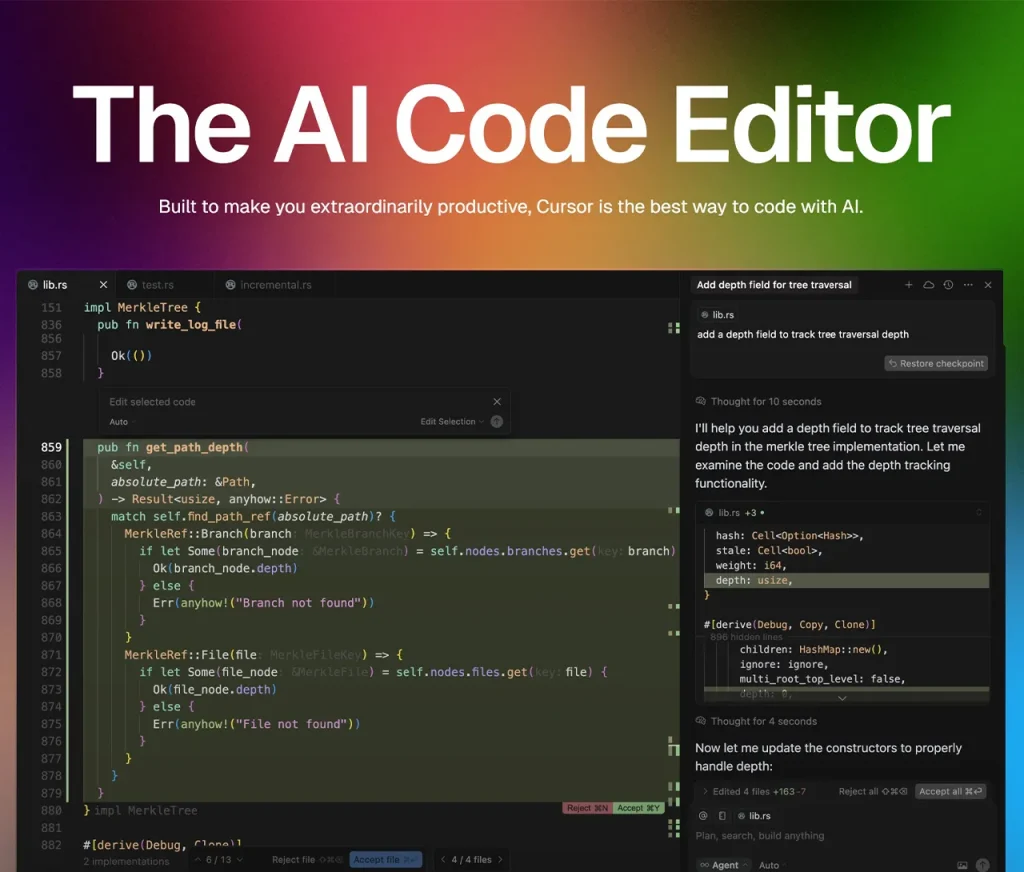Open the lib.rs +3 diff block header

pyautogui.click(x=842, y=513)
